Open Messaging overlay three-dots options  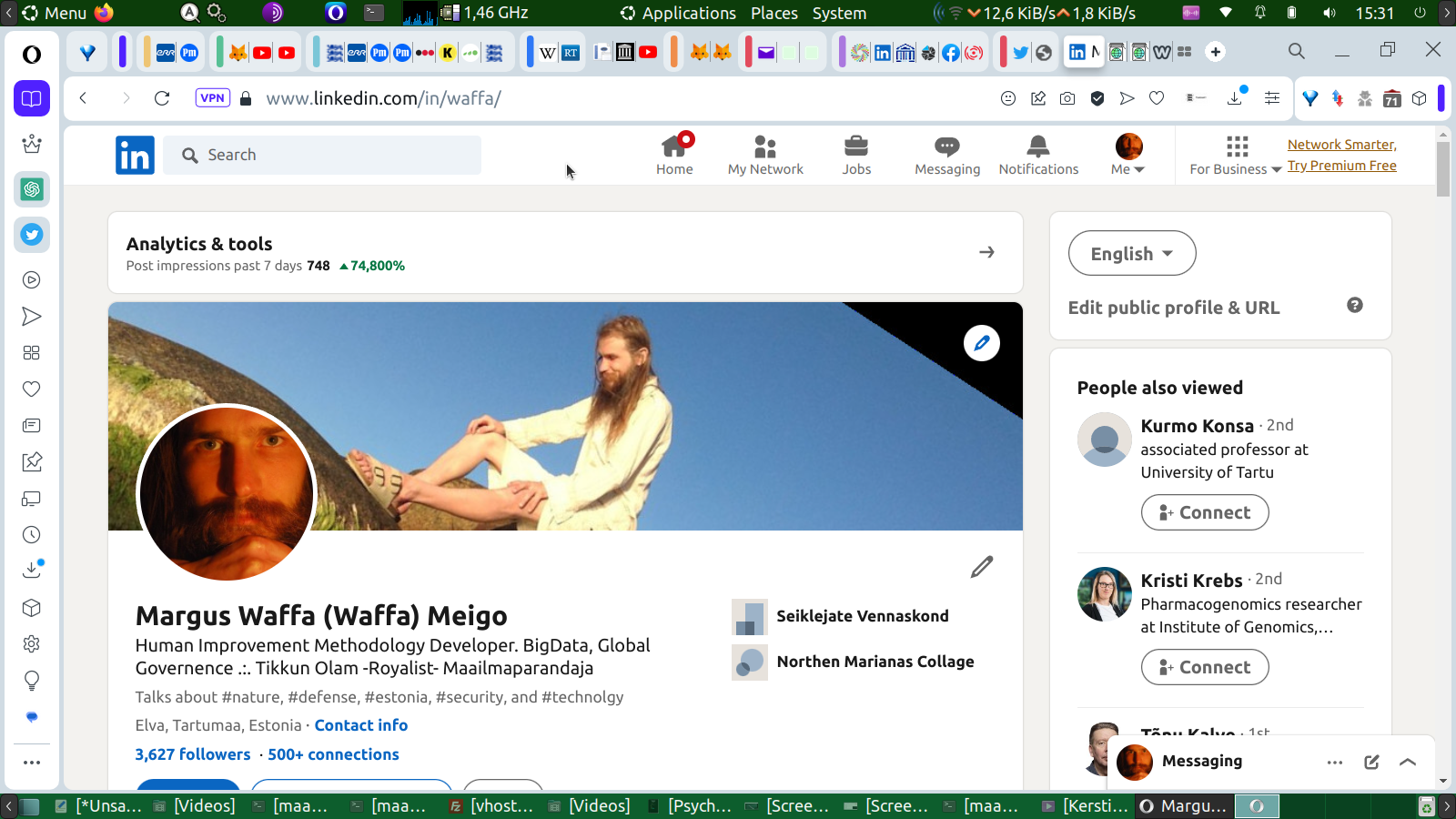[x=1335, y=763]
